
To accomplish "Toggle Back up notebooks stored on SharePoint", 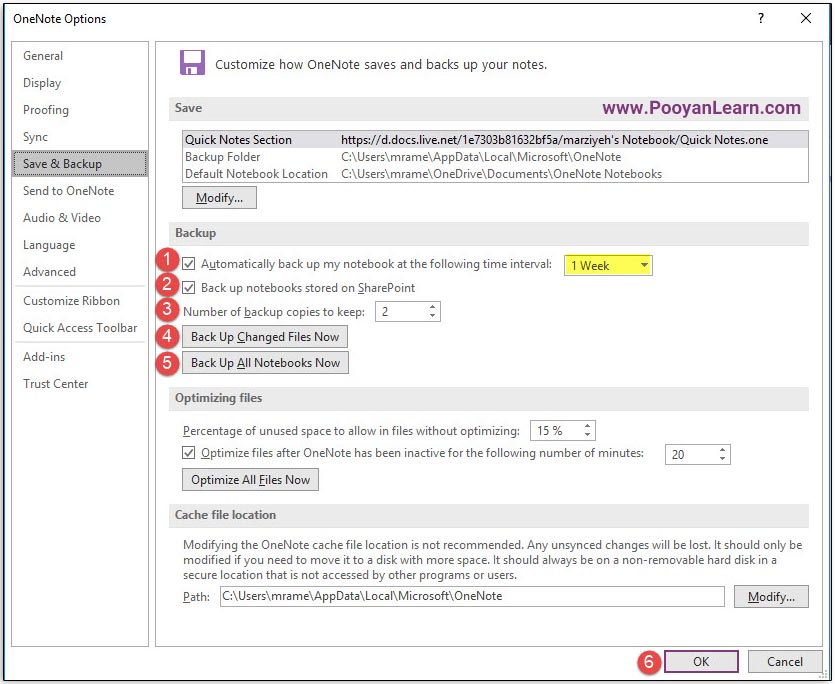I will click(x=189, y=288).
